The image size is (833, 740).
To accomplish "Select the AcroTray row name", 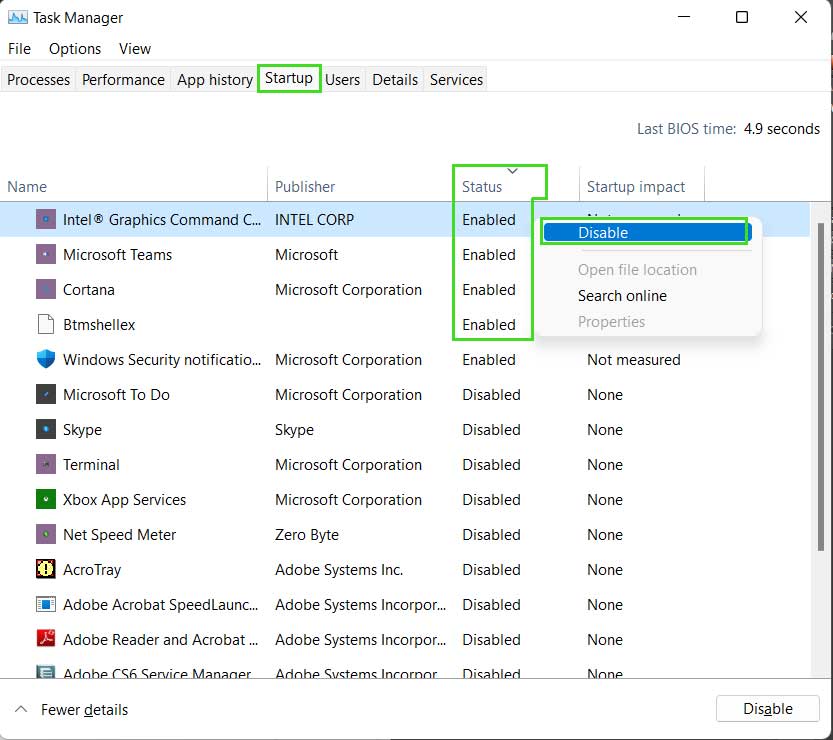I will [x=92, y=569].
